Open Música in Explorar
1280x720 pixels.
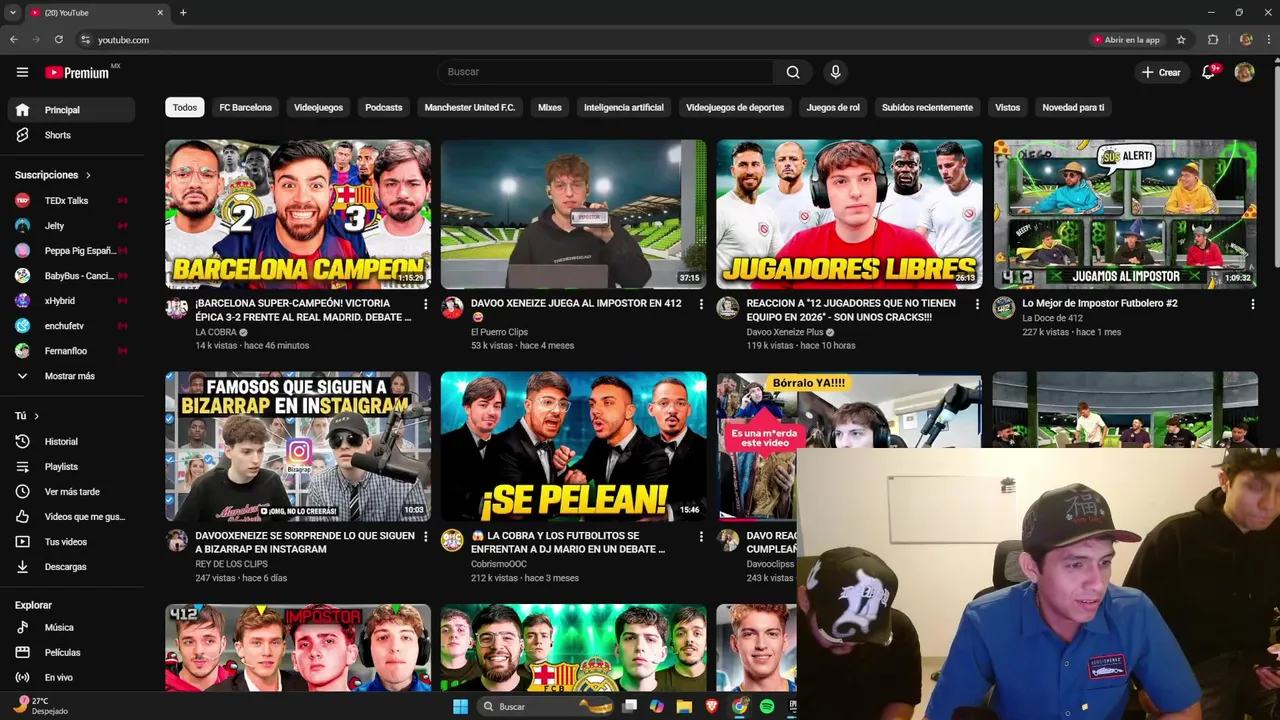coord(70,627)
